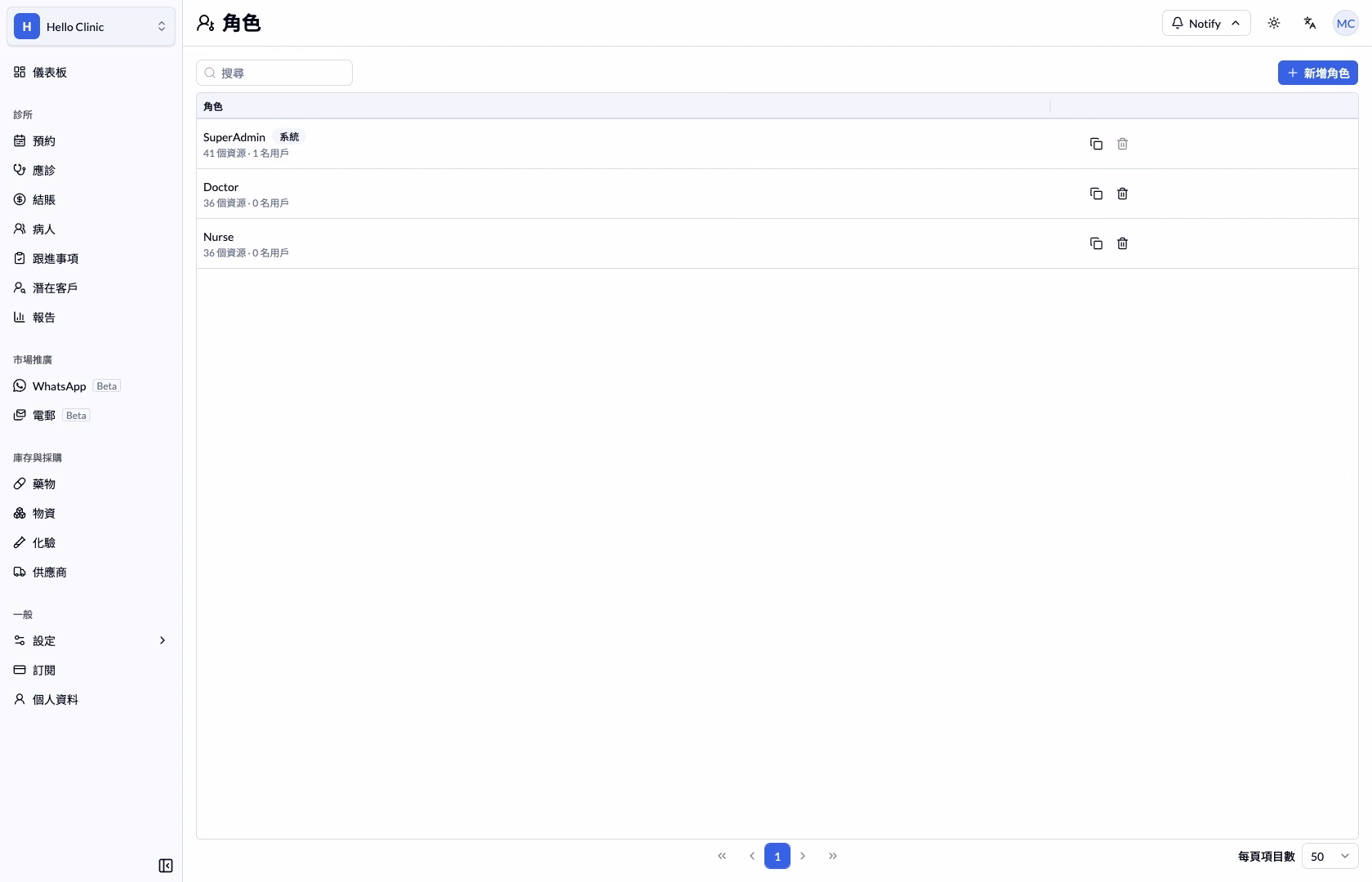1372x882 pixels.
Task: Navigate to 病人 patients
Action: [91, 229]
